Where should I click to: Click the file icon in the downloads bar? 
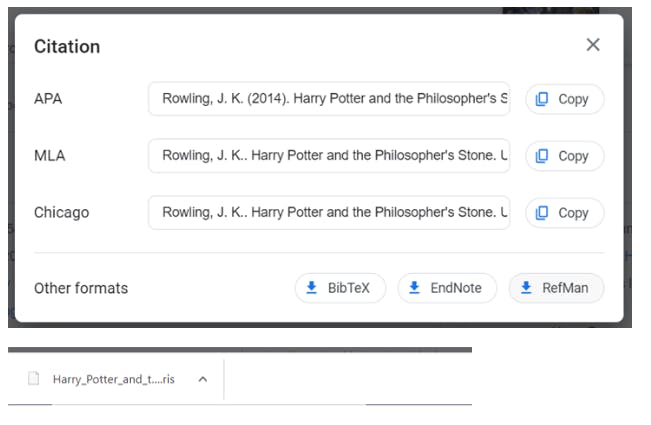(33, 379)
